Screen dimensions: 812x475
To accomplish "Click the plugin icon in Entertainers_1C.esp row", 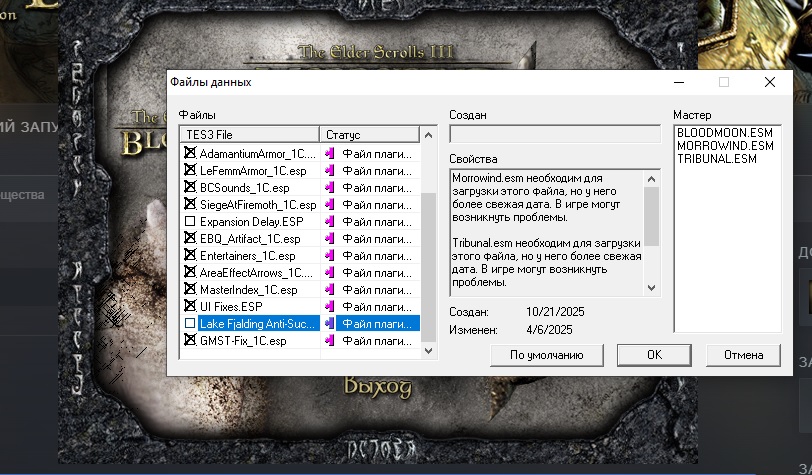I will click(x=329, y=256).
